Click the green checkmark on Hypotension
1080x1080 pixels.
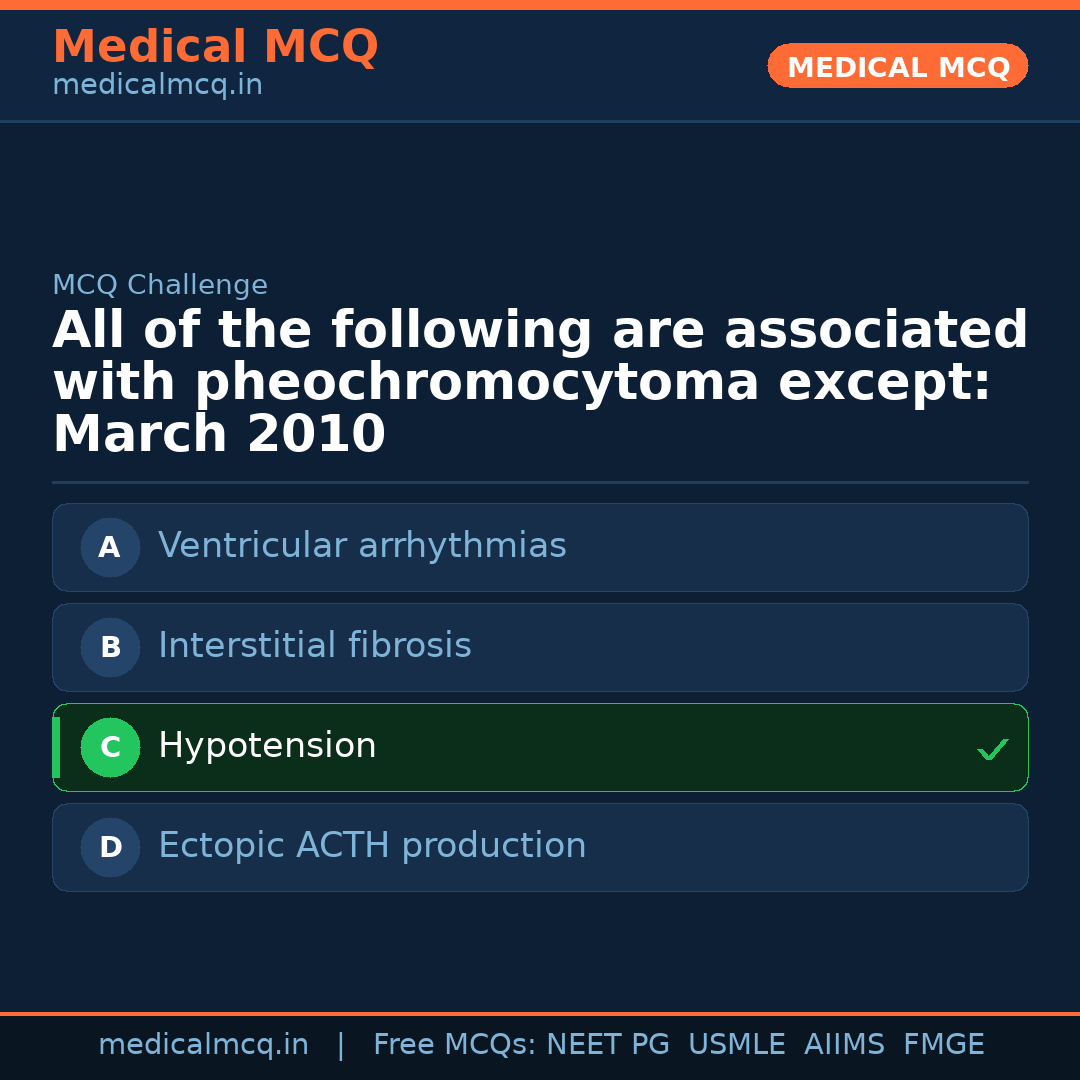992,749
